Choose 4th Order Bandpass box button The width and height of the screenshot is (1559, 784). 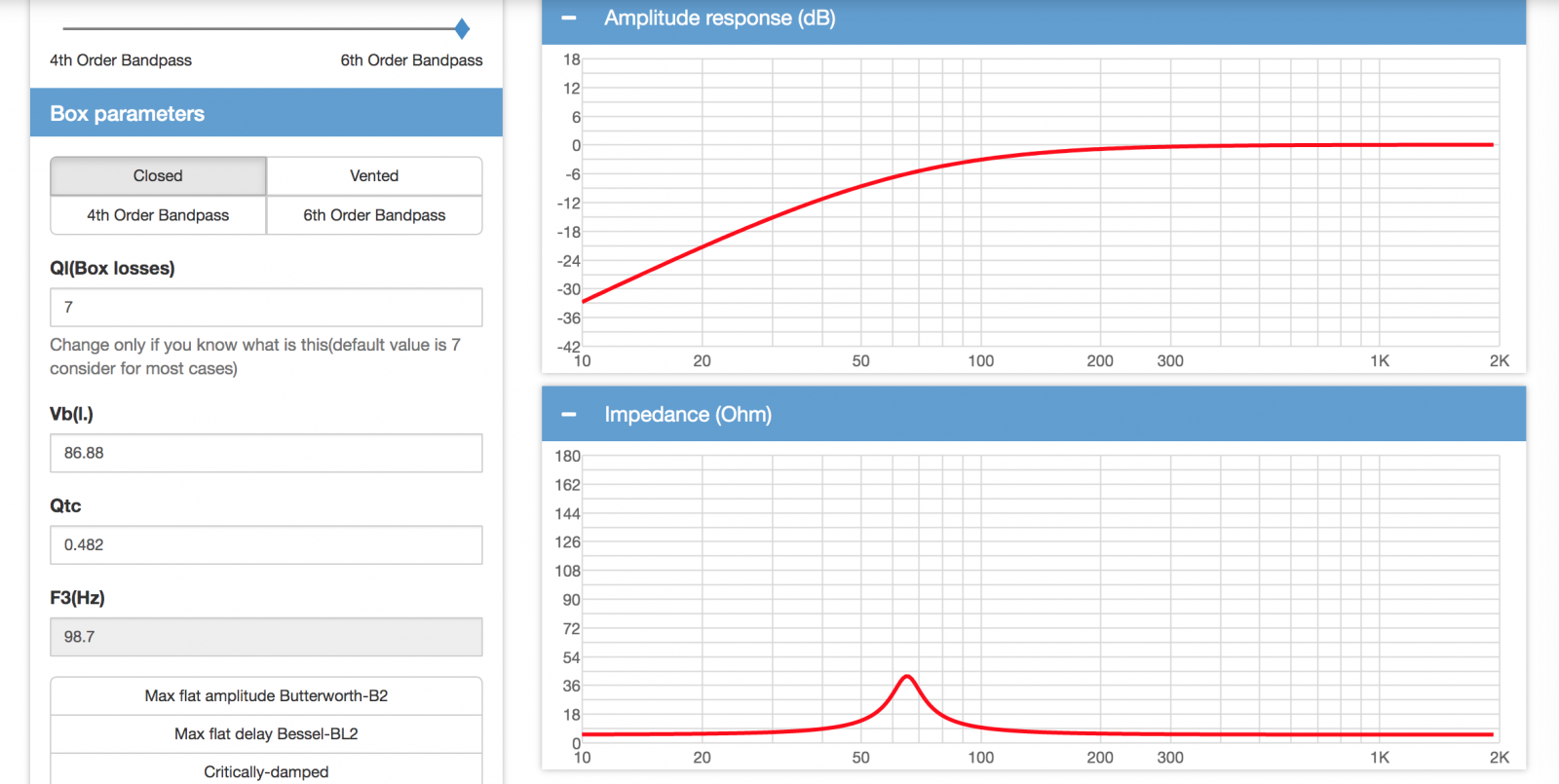[158, 215]
